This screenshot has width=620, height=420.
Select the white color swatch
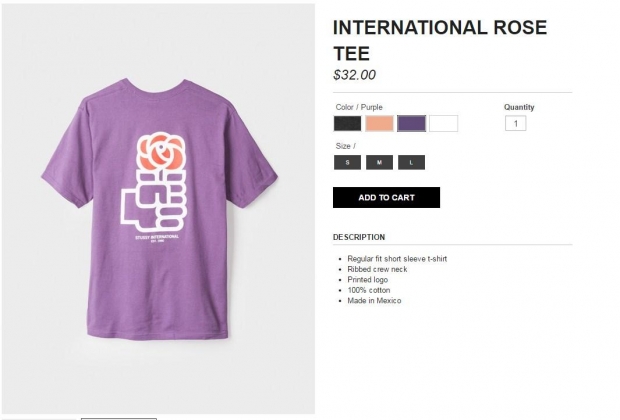point(443,124)
